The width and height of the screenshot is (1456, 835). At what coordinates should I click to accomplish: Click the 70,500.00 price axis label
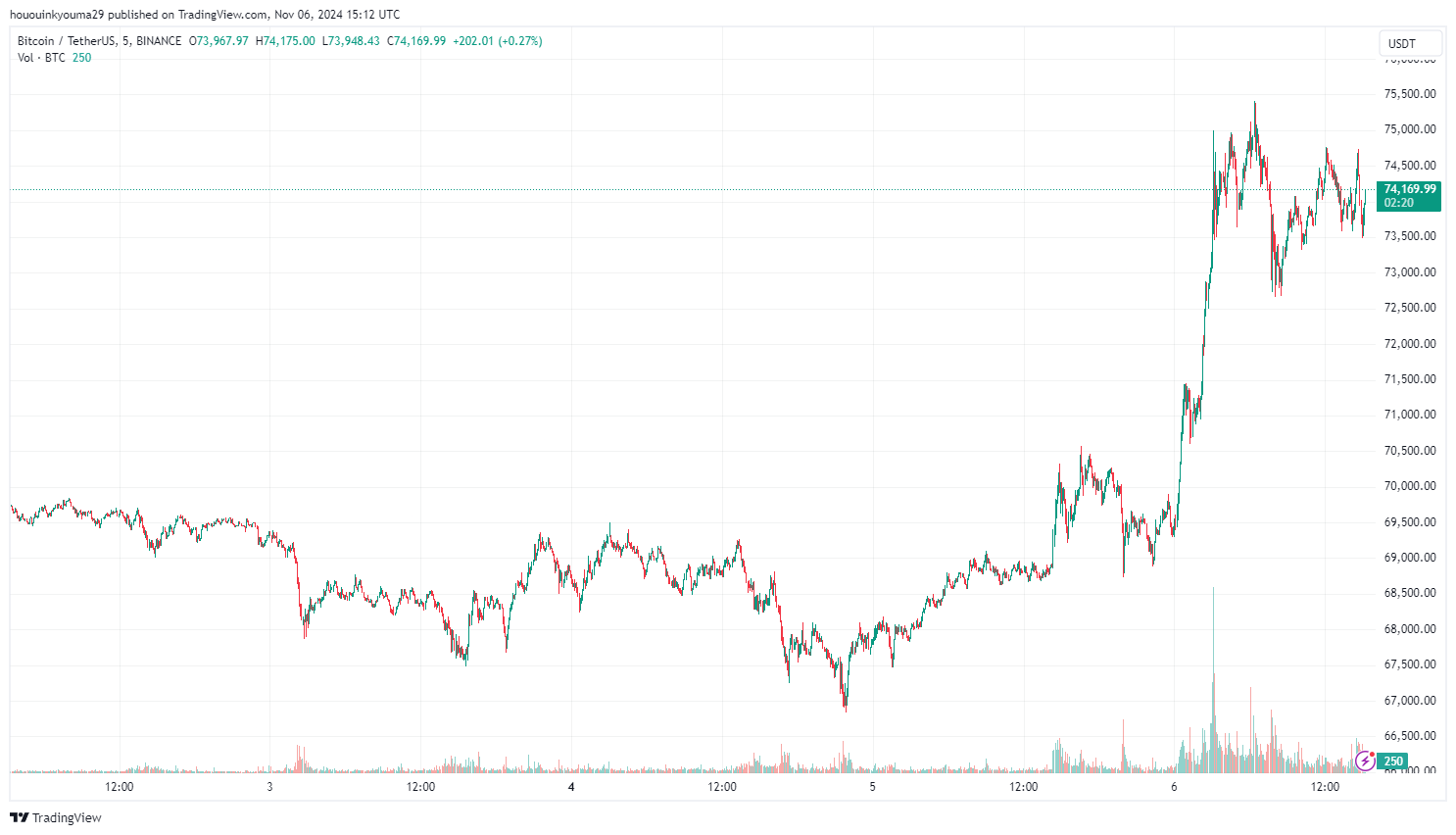(x=1410, y=451)
